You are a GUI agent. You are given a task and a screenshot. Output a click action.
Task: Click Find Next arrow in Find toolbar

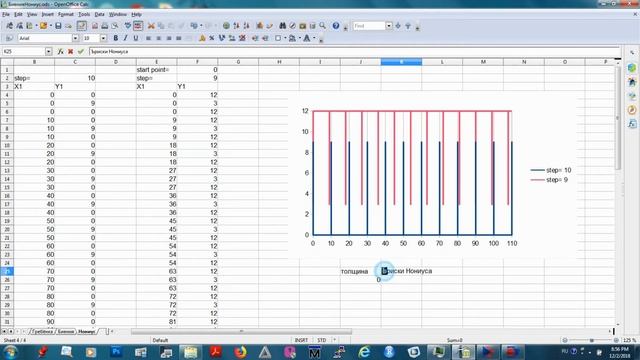pyautogui.click(x=398, y=26)
